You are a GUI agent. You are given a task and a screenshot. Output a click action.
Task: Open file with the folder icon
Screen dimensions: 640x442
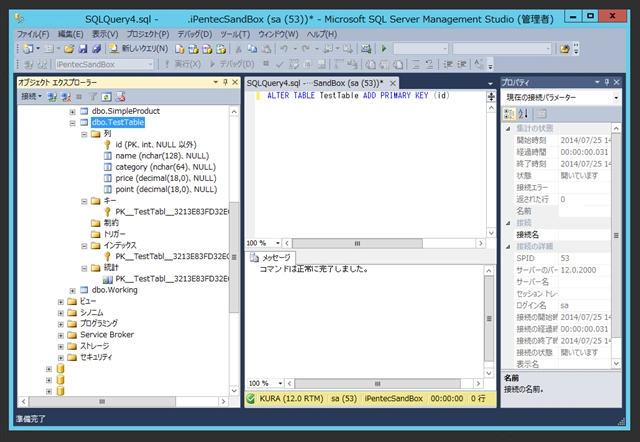coord(69,49)
